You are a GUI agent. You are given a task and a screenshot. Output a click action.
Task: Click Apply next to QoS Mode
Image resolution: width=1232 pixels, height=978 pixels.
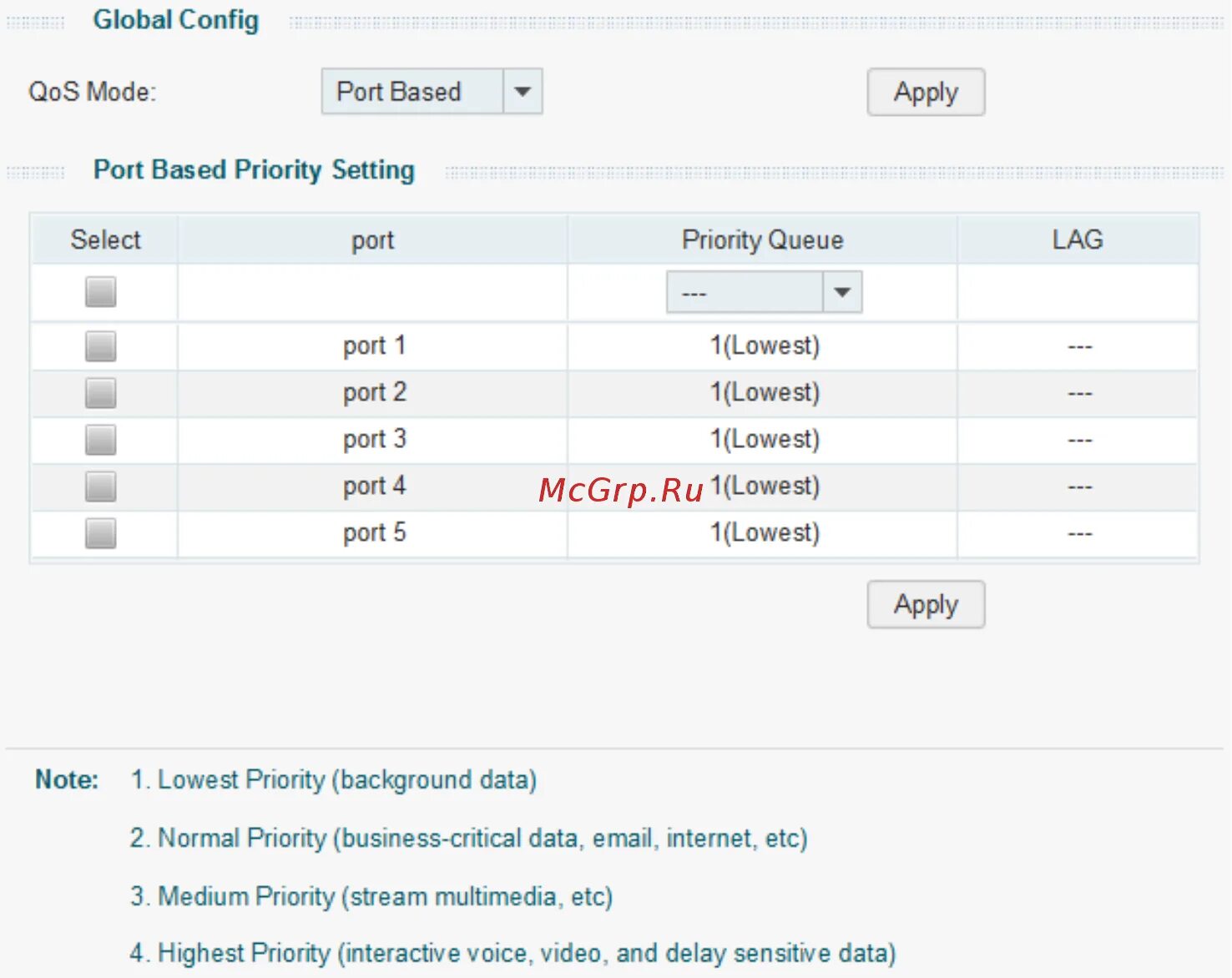pyautogui.click(x=926, y=92)
